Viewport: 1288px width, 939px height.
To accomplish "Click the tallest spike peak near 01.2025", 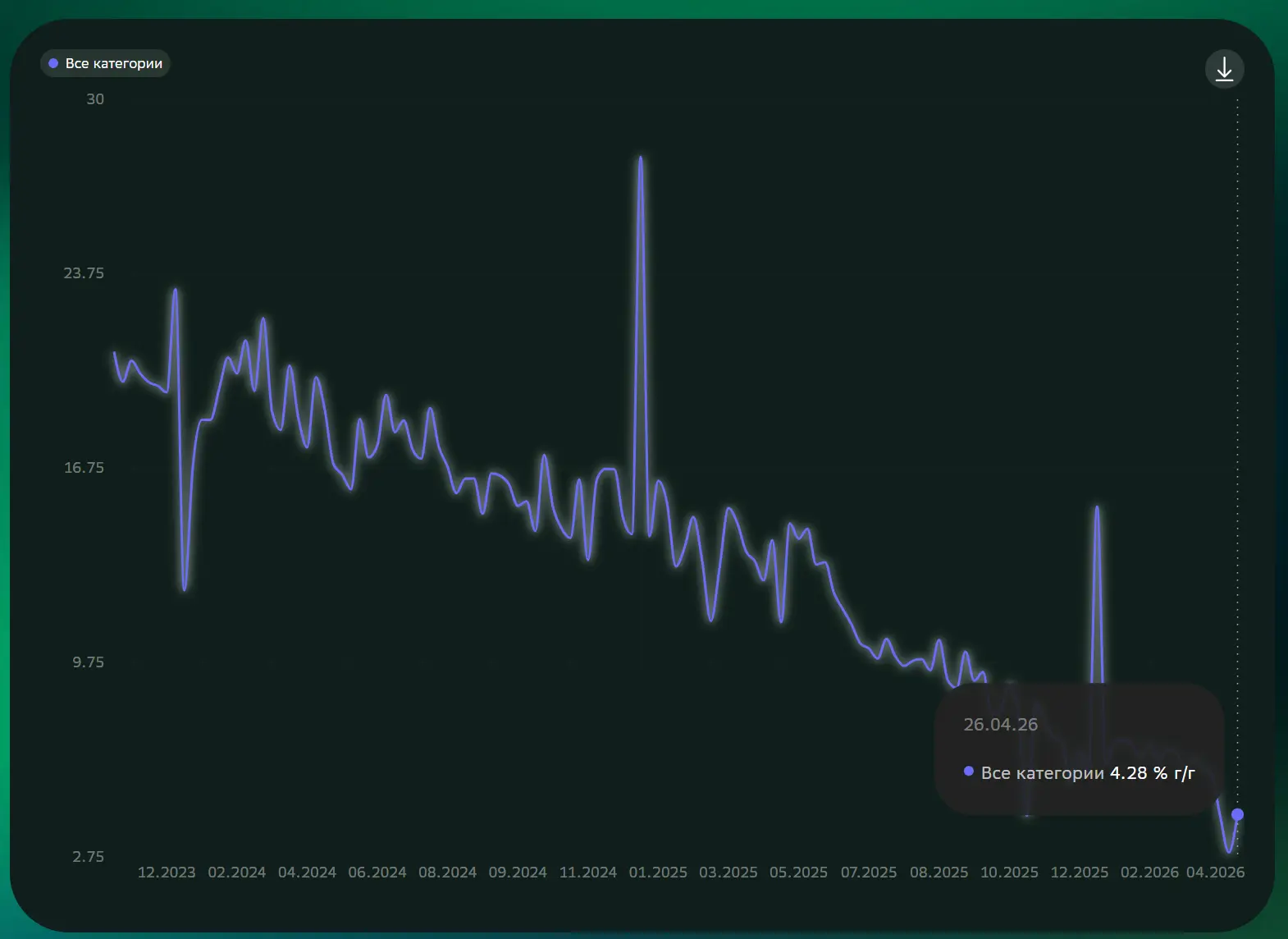I will [641, 158].
